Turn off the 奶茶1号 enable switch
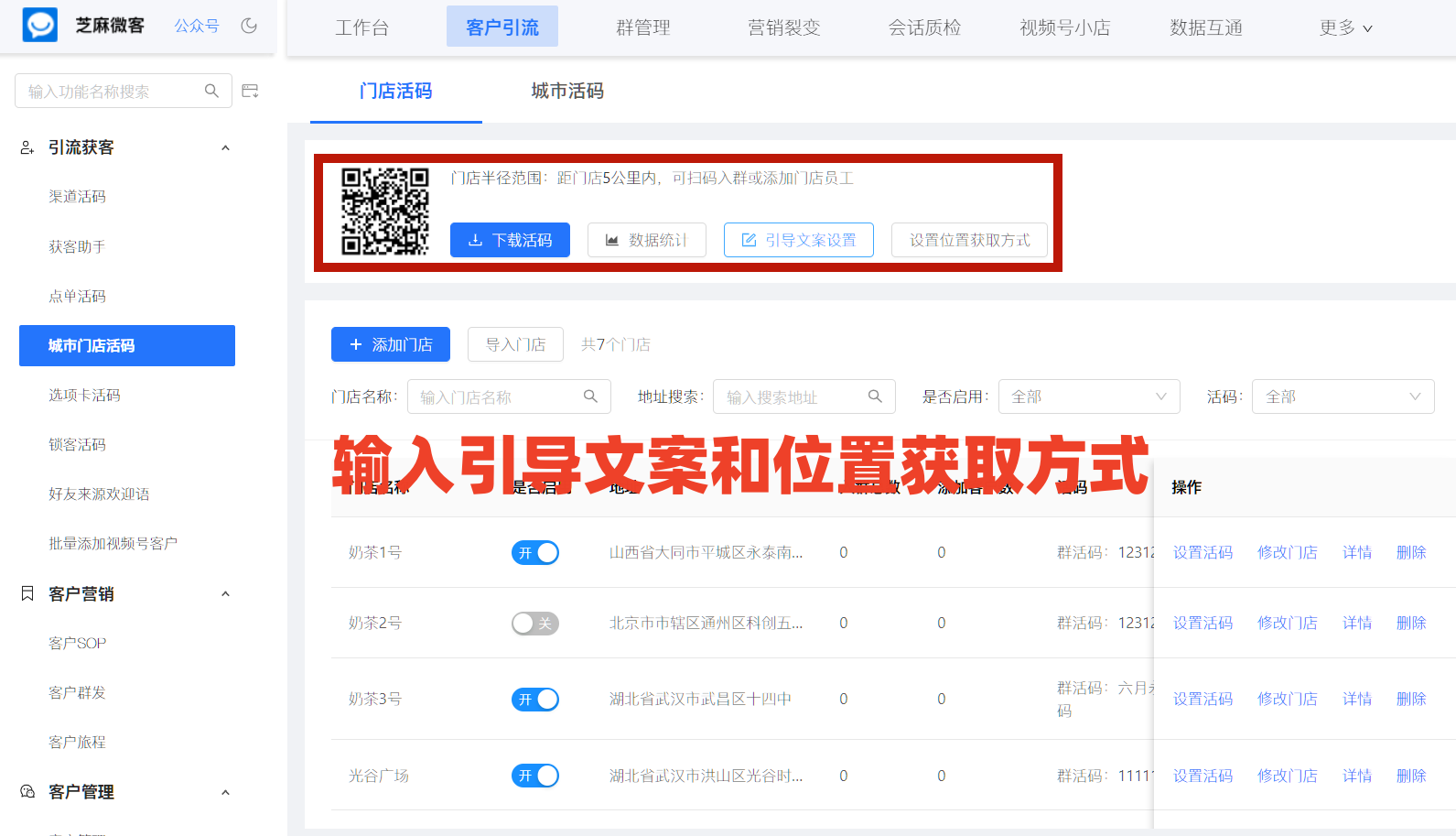Viewport: 1456px width, 836px height. 535,553
